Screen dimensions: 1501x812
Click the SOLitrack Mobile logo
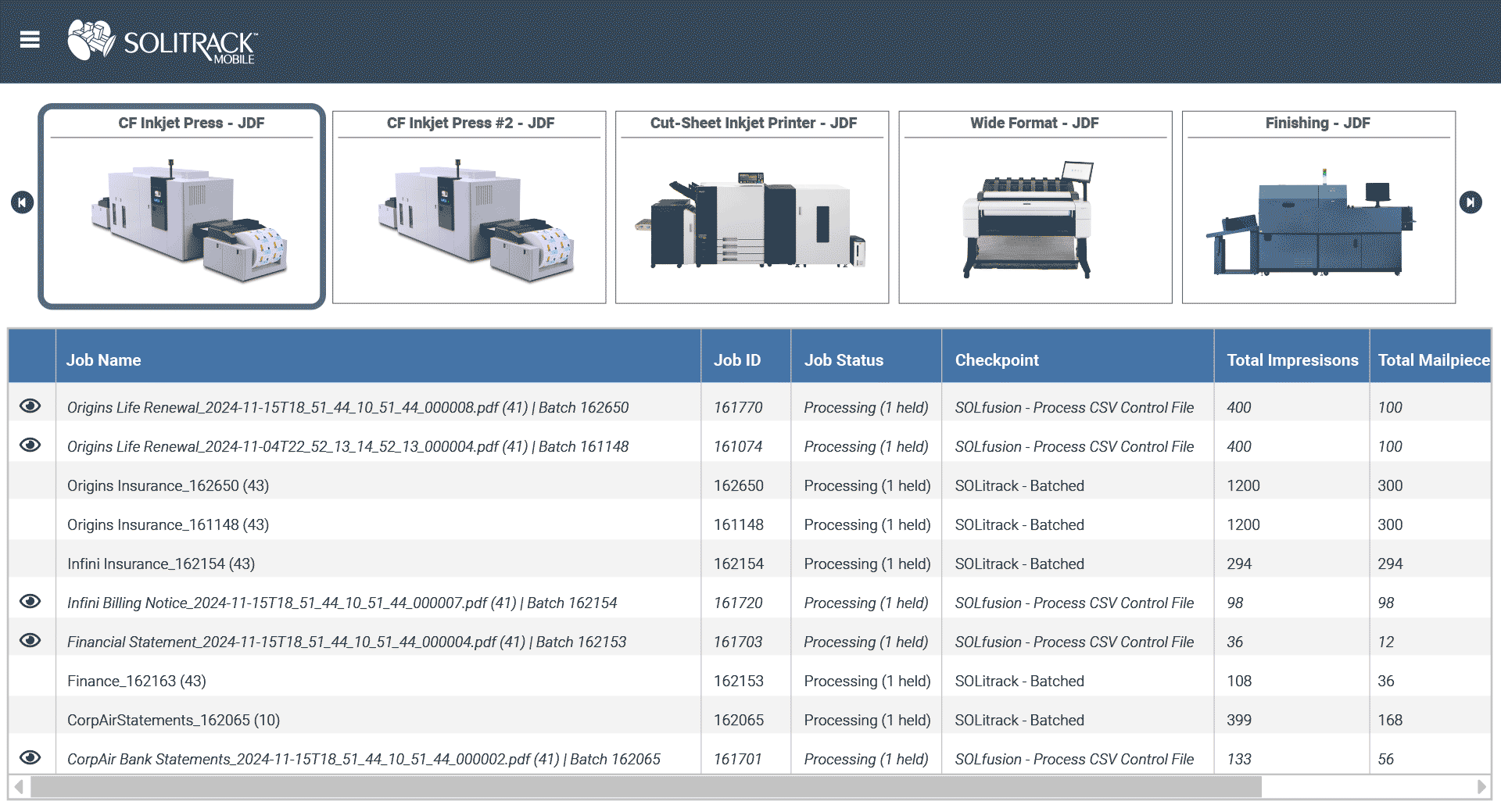(162, 41)
